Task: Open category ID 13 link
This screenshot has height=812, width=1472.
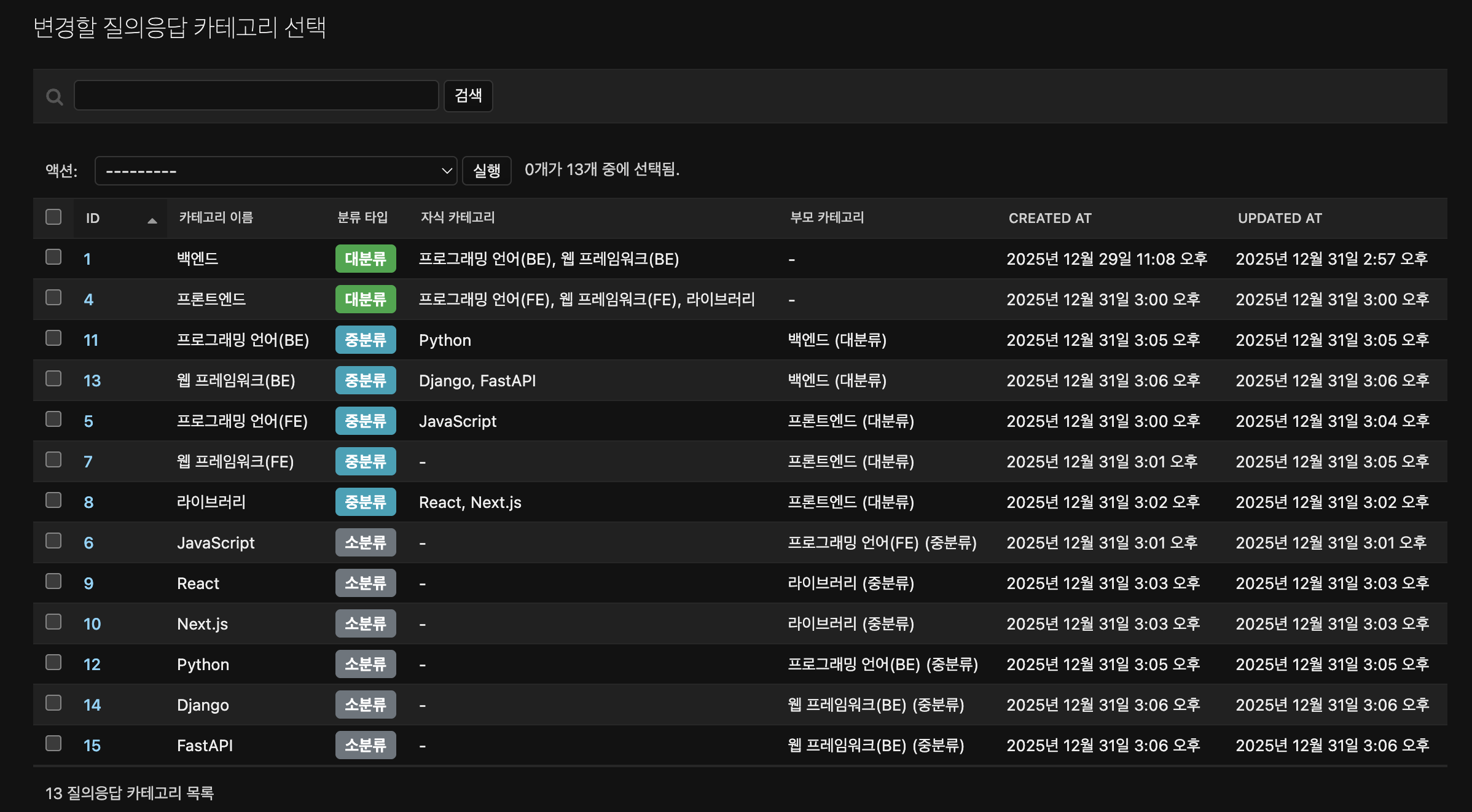Action: (92, 381)
